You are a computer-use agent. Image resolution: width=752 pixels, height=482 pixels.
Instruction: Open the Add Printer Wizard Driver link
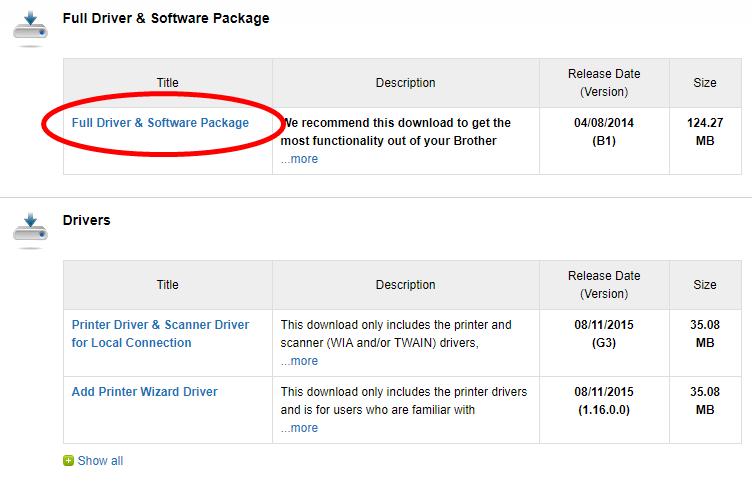pyautogui.click(x=144, y=392)
